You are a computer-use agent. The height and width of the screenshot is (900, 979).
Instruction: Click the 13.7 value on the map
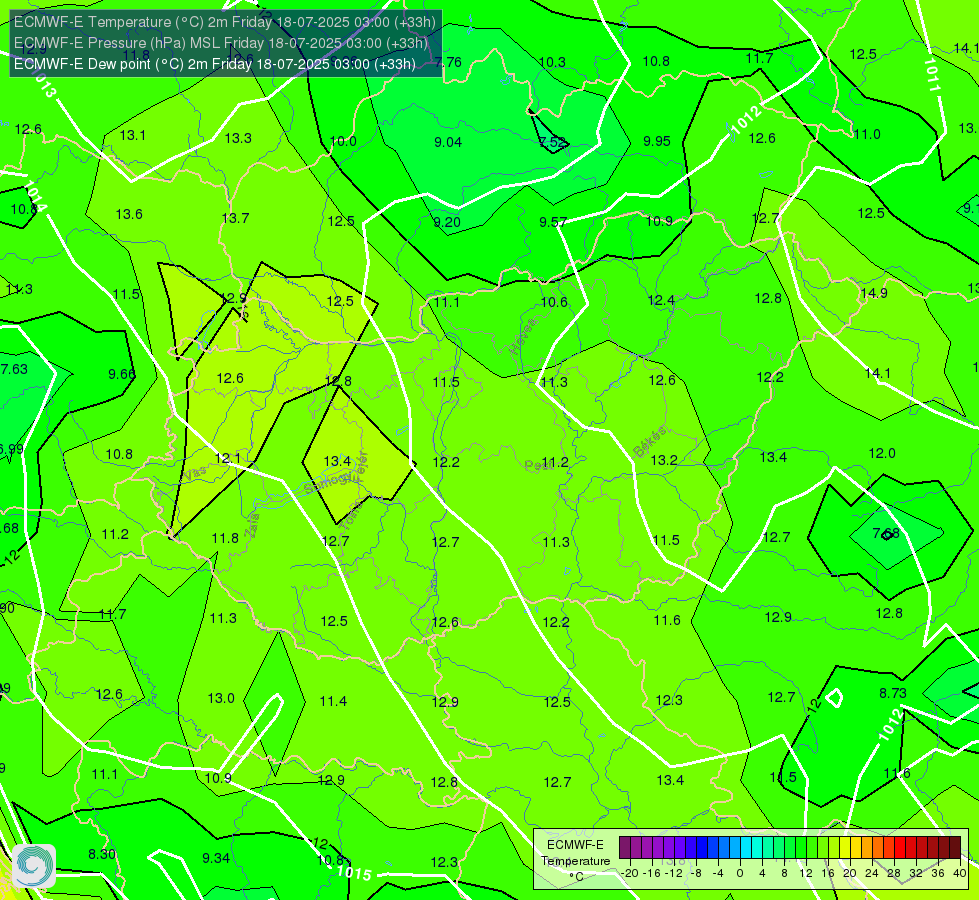pyautogui.click(x=235, y=218)
